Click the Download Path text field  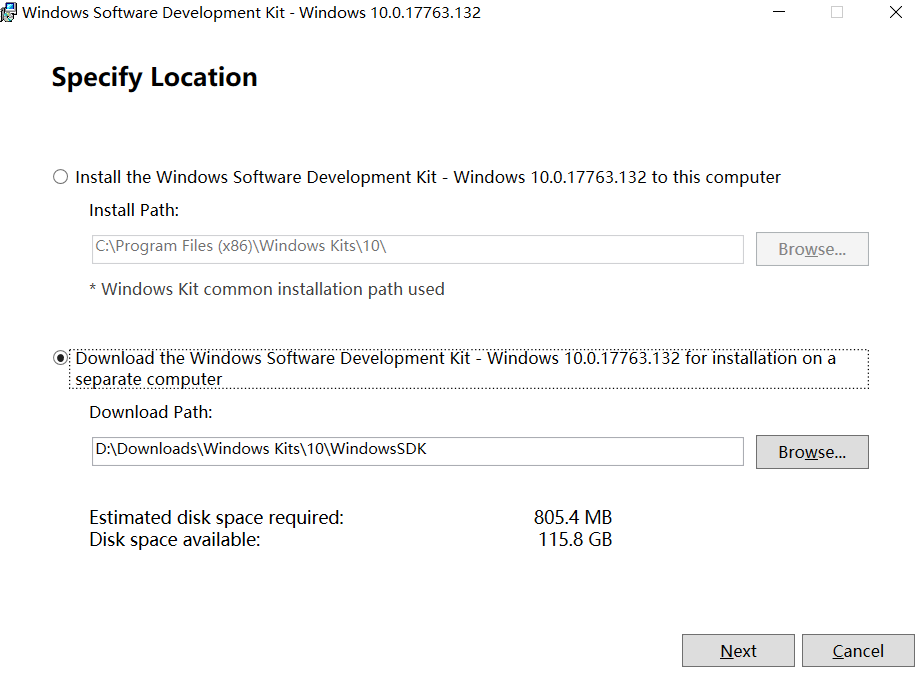[x=418, y=451]
